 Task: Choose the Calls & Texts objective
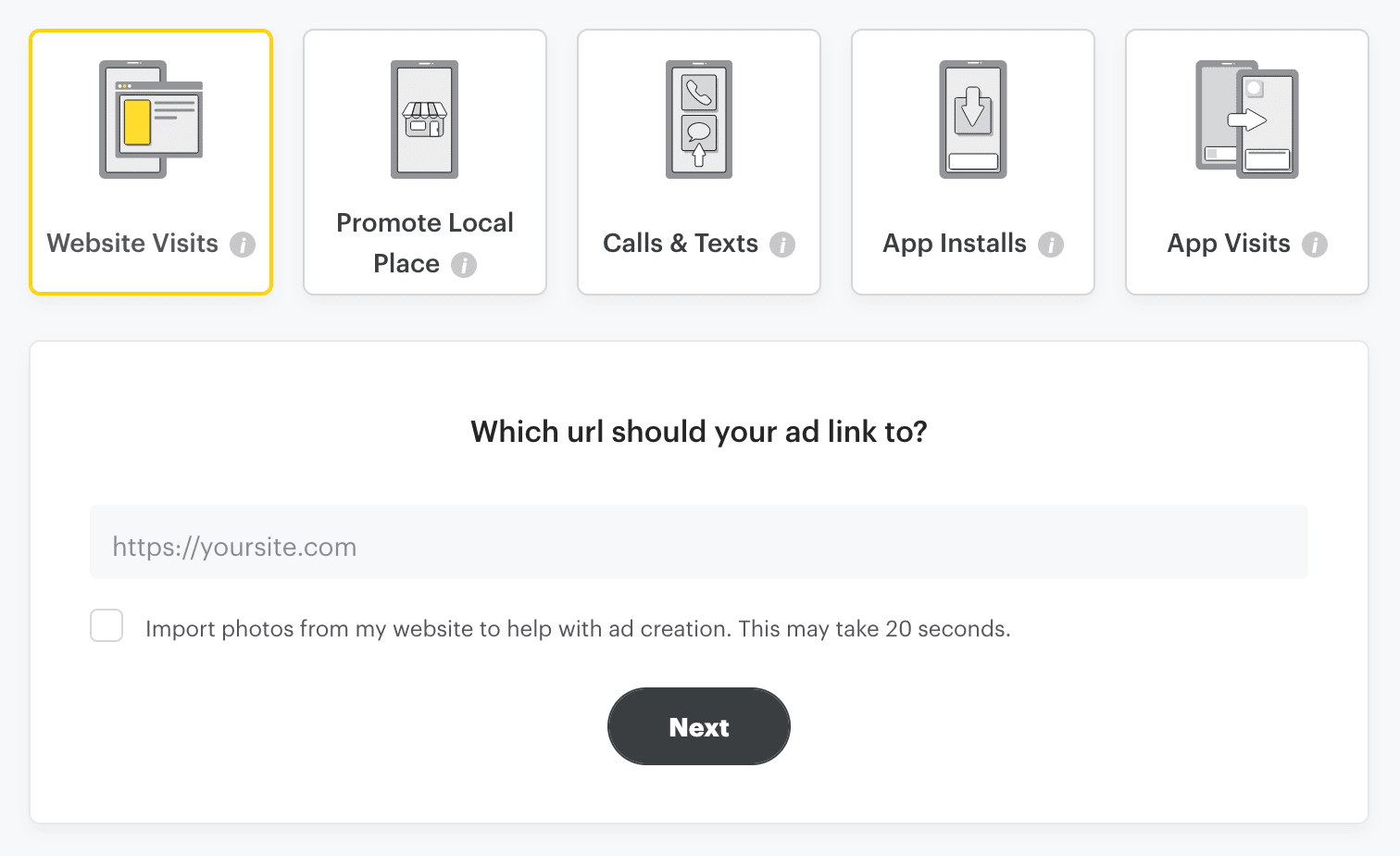coord(698,161)
